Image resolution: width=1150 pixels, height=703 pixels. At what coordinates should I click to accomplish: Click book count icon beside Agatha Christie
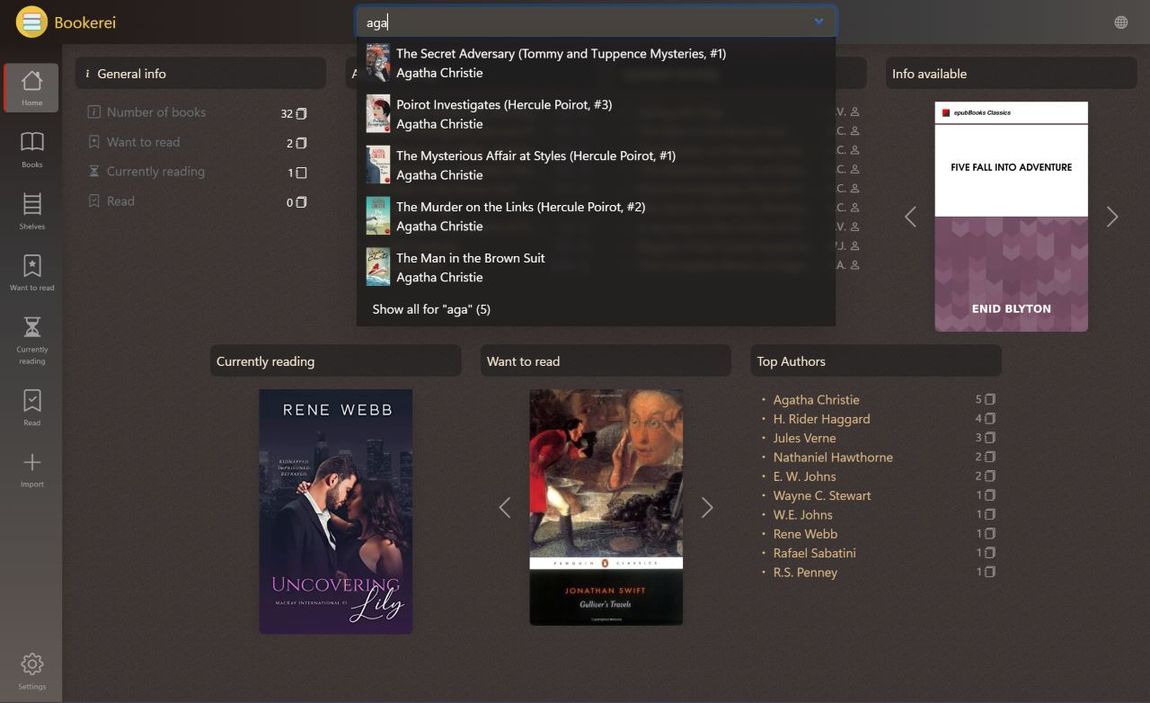point(989,400)
